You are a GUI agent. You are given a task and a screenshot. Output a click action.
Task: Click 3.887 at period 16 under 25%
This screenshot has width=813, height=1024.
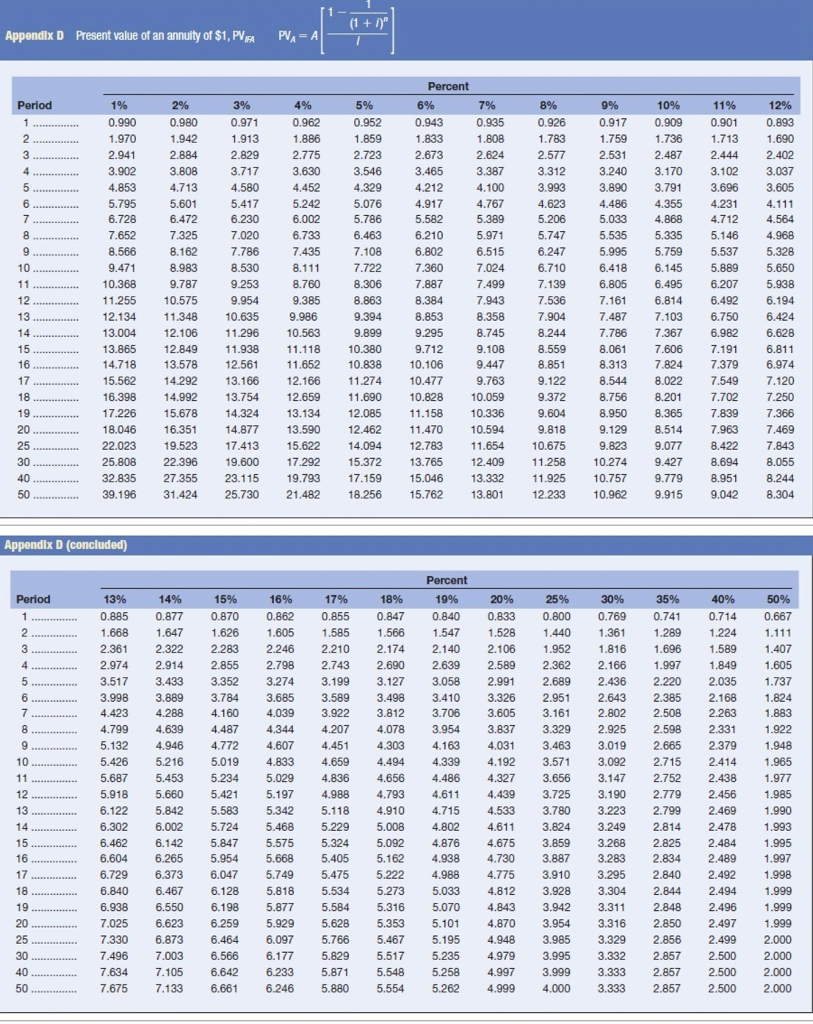(556, 859)
